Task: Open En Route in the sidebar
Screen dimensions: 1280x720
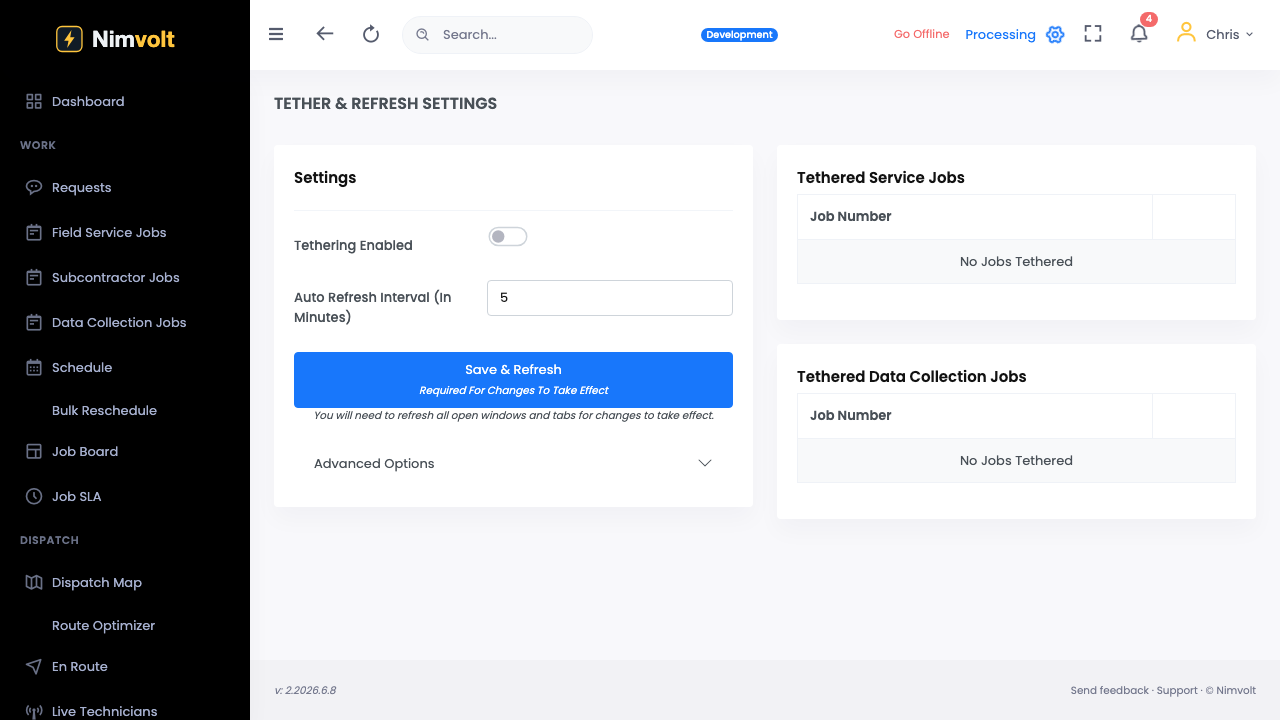Action: click(80, 666)
